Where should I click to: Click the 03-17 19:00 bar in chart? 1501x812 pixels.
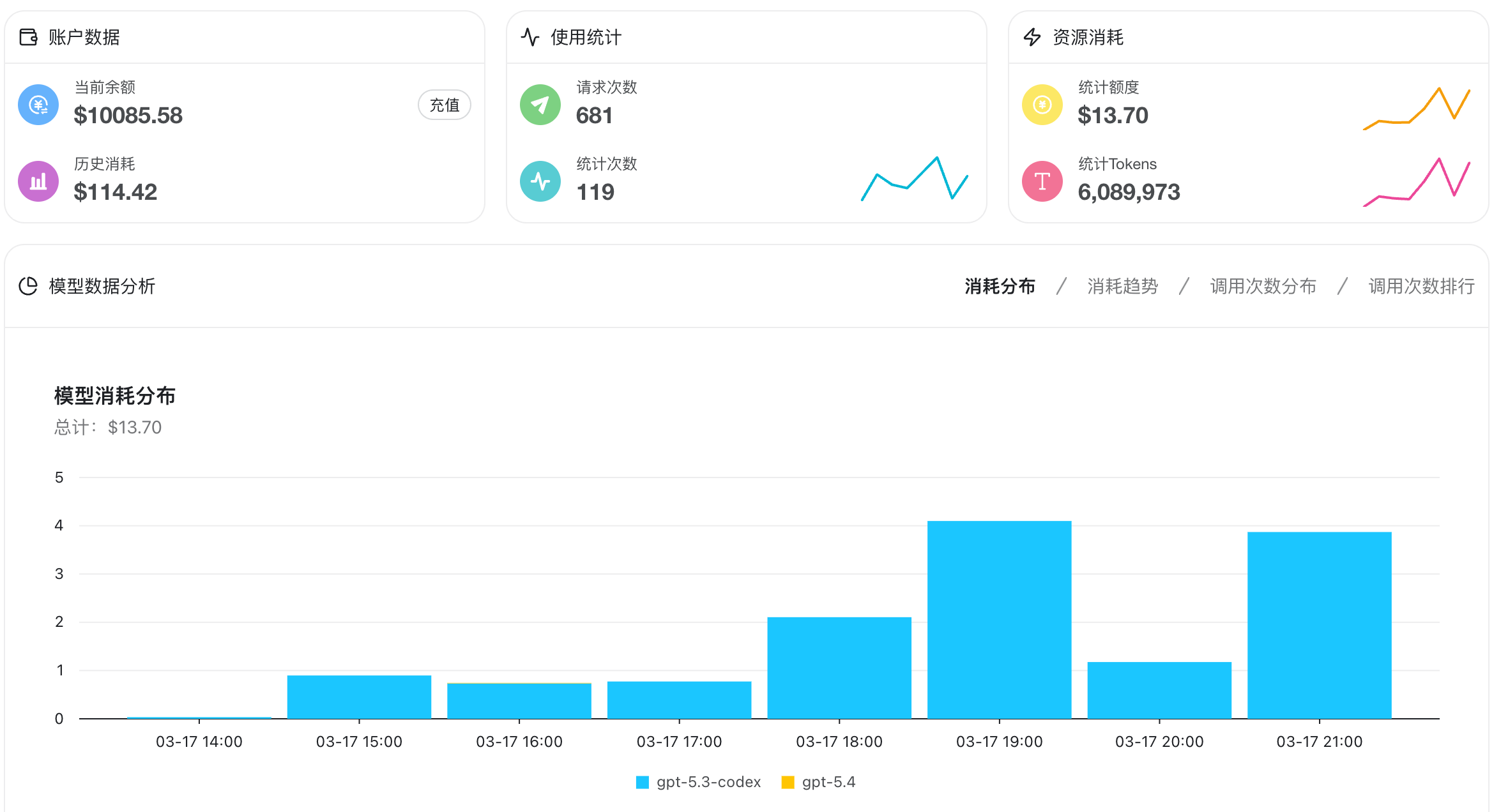pyautogui.click(x=999, y=619)
